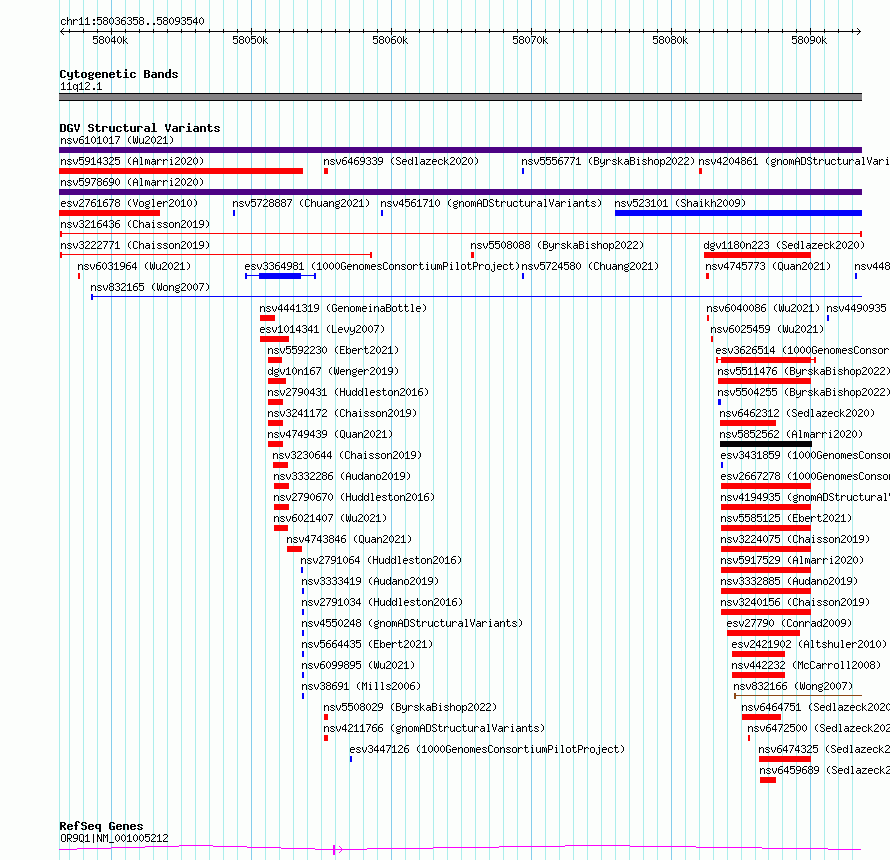Image resolution: width=890 pixels, height=860 pixels.
Task: Open esv1014341 (Levy2007) label
Action: [322, 329]
